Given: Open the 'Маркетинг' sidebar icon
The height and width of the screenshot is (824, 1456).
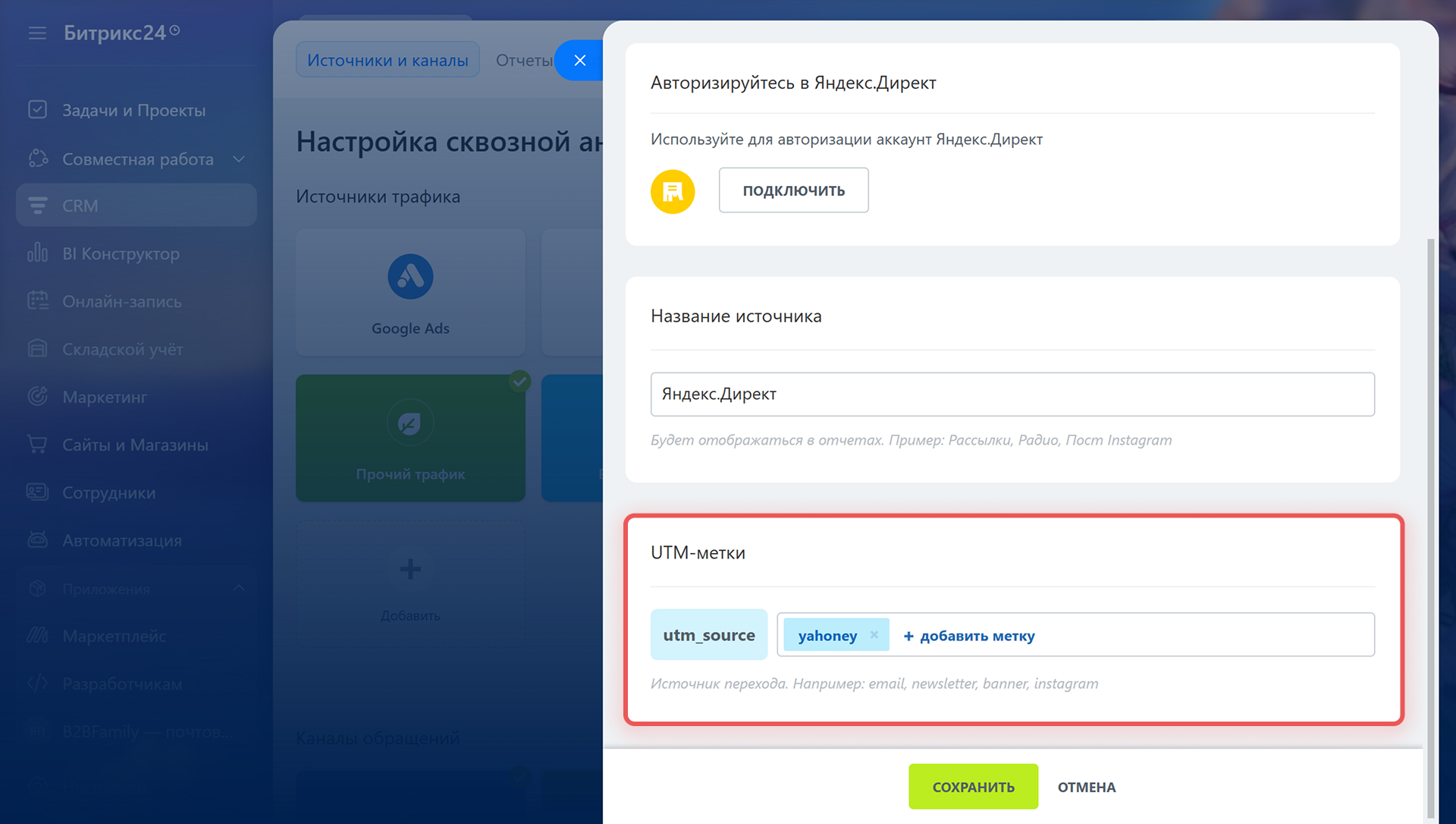Looking at the screenshot, I should pyautogui.click(x=37, y=397).
